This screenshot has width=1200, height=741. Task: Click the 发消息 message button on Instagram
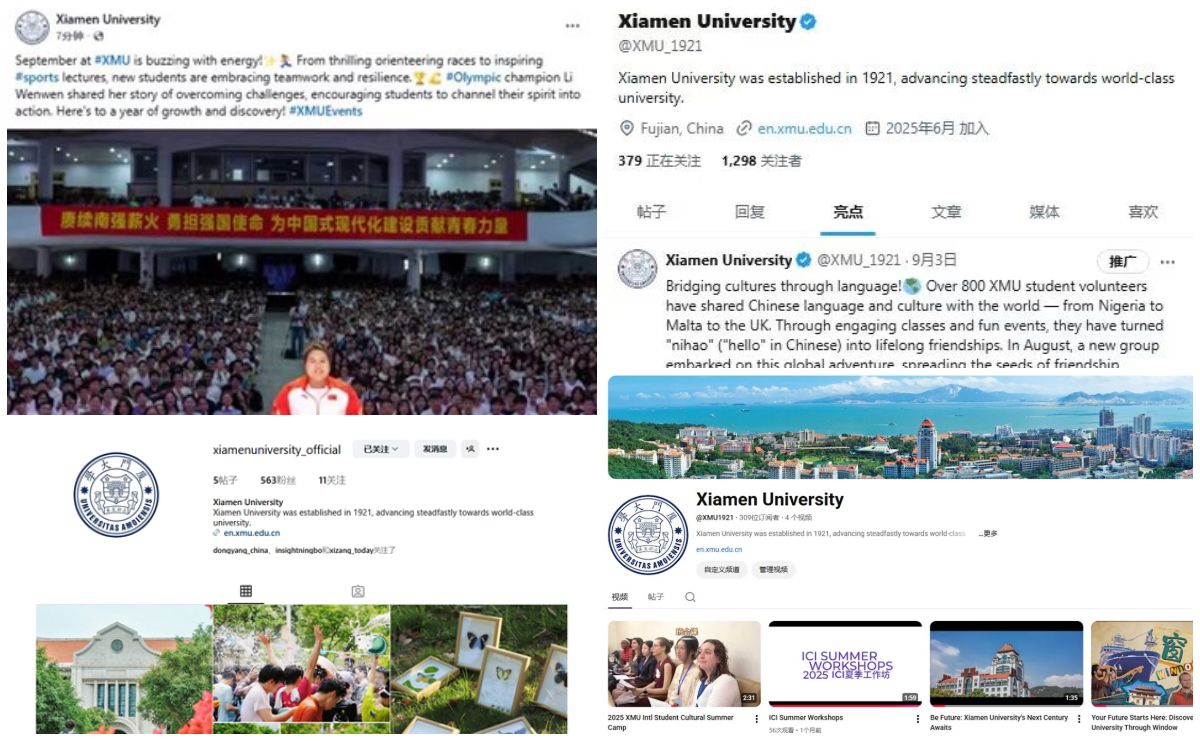(434, 449)
